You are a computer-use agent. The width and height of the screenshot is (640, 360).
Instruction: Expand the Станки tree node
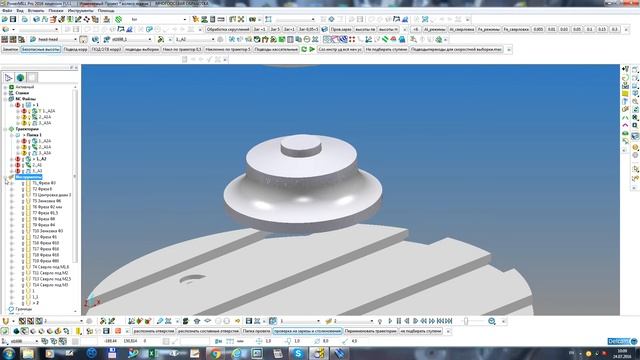coord(5,93)
